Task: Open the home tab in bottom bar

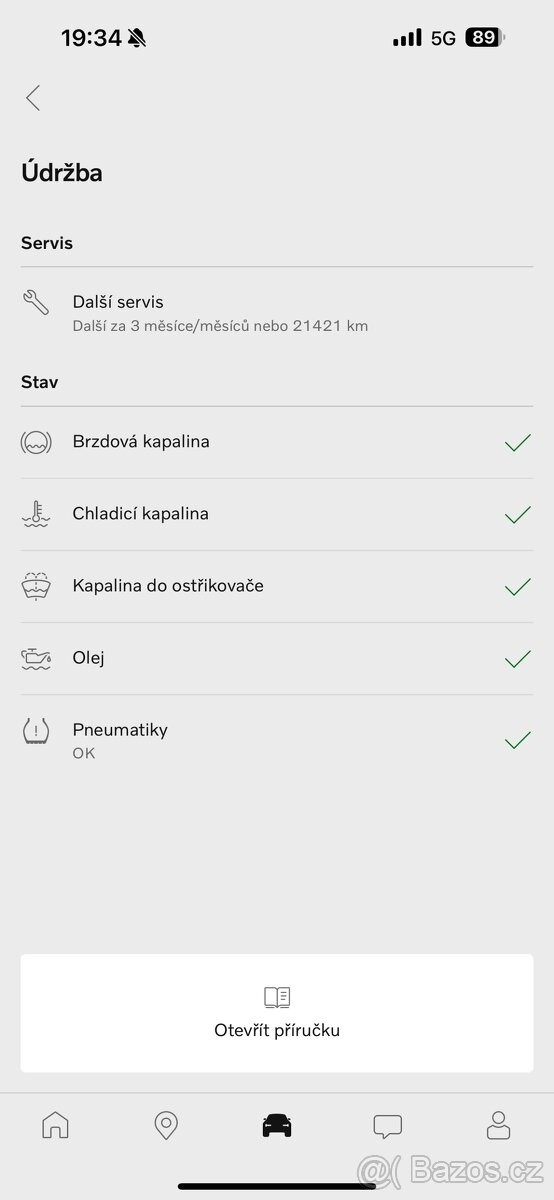Action: coord(56,1126)
